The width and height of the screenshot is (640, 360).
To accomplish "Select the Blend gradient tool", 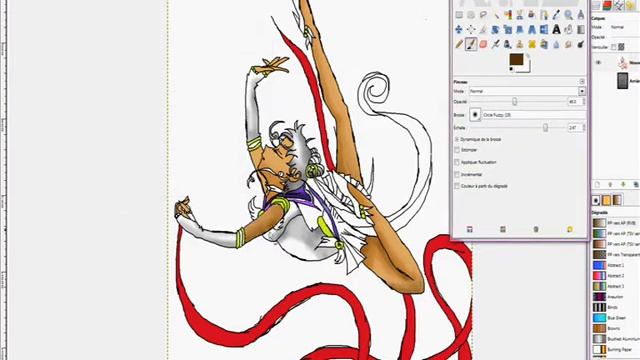I will click(580, 29).
